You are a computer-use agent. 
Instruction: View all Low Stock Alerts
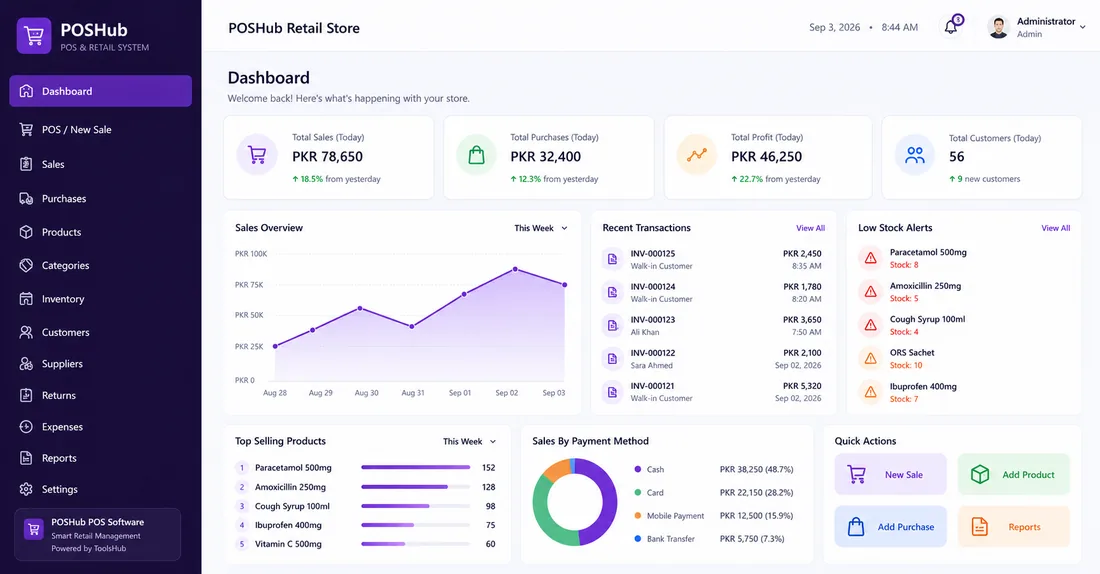1056,228
